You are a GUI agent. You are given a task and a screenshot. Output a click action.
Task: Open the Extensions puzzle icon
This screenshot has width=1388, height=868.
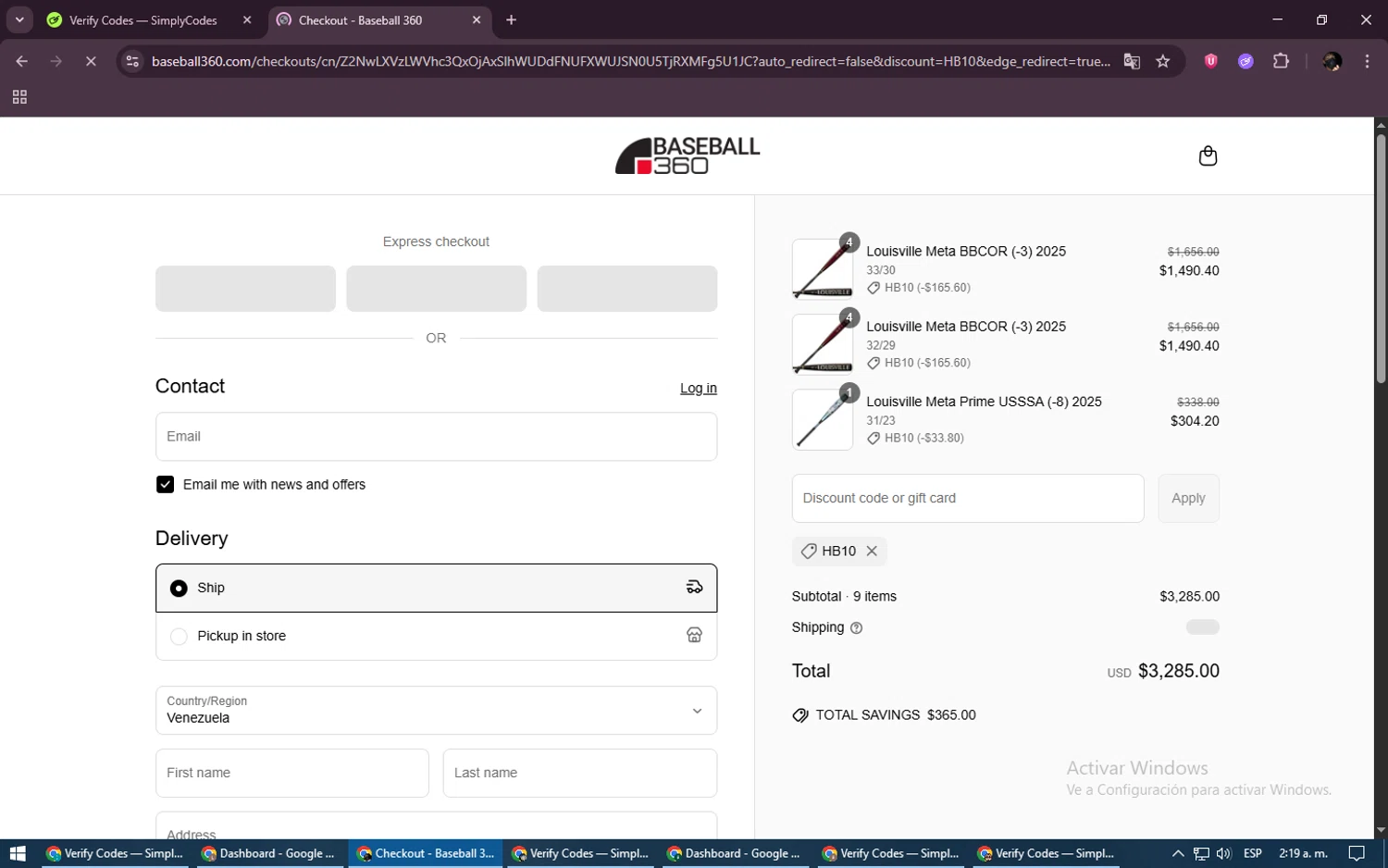(x=1281, y=61)
